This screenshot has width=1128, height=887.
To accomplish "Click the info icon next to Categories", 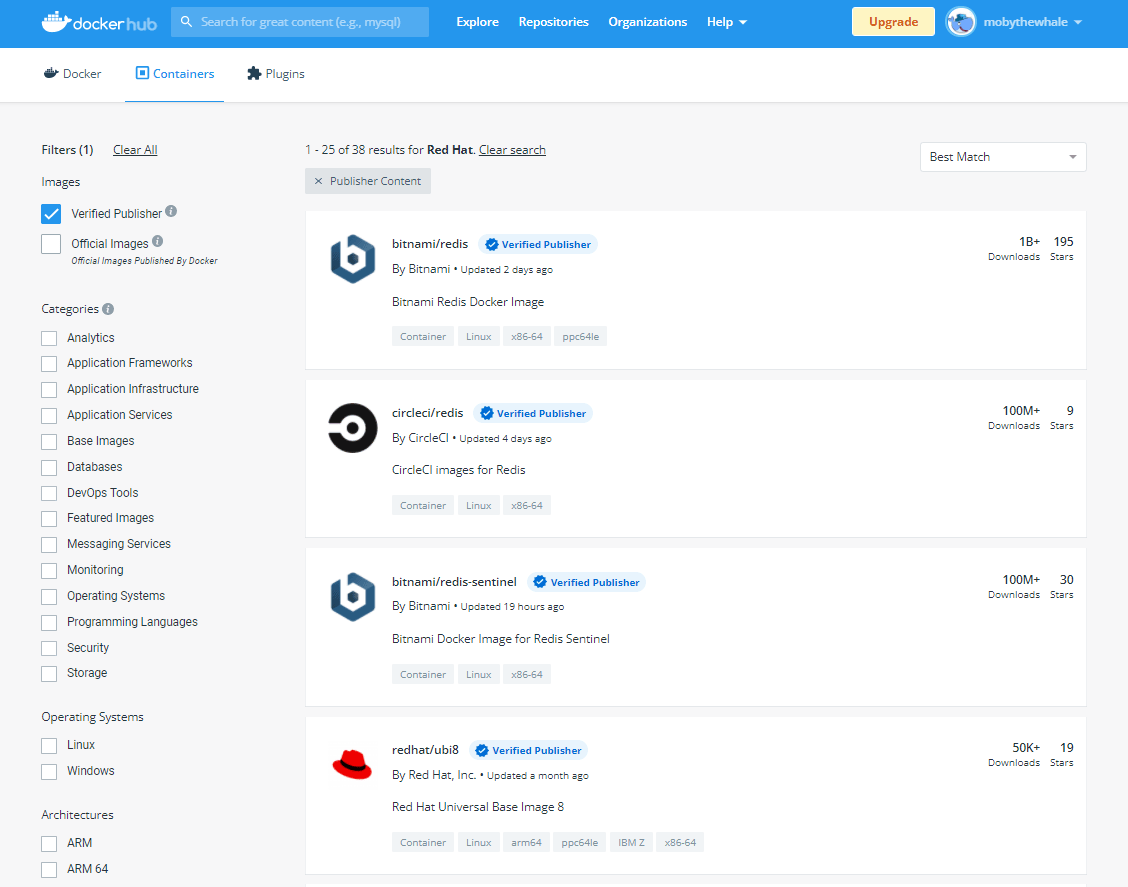I will (108, 309).
